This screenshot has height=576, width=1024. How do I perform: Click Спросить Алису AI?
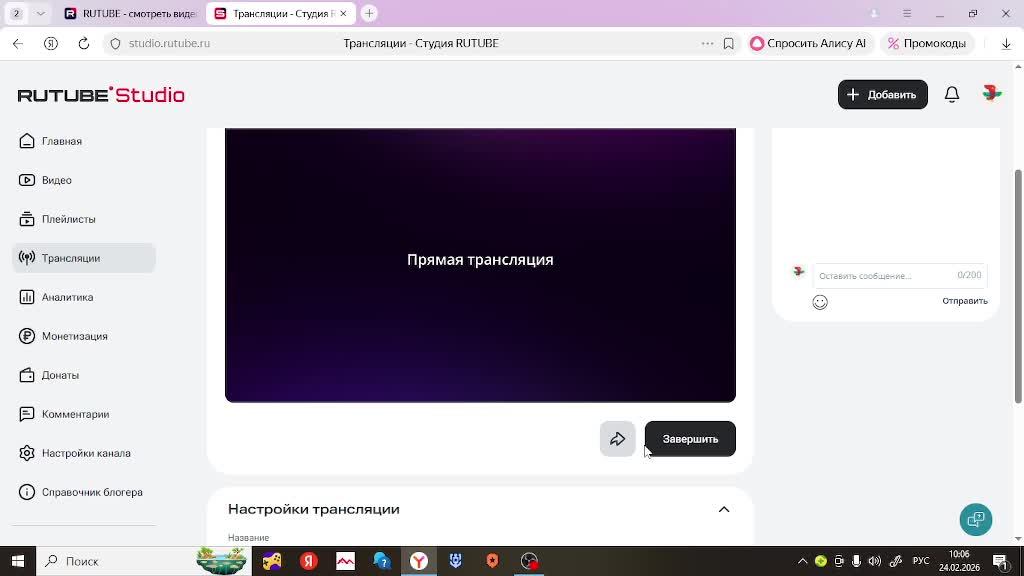(x=808, y=43)
